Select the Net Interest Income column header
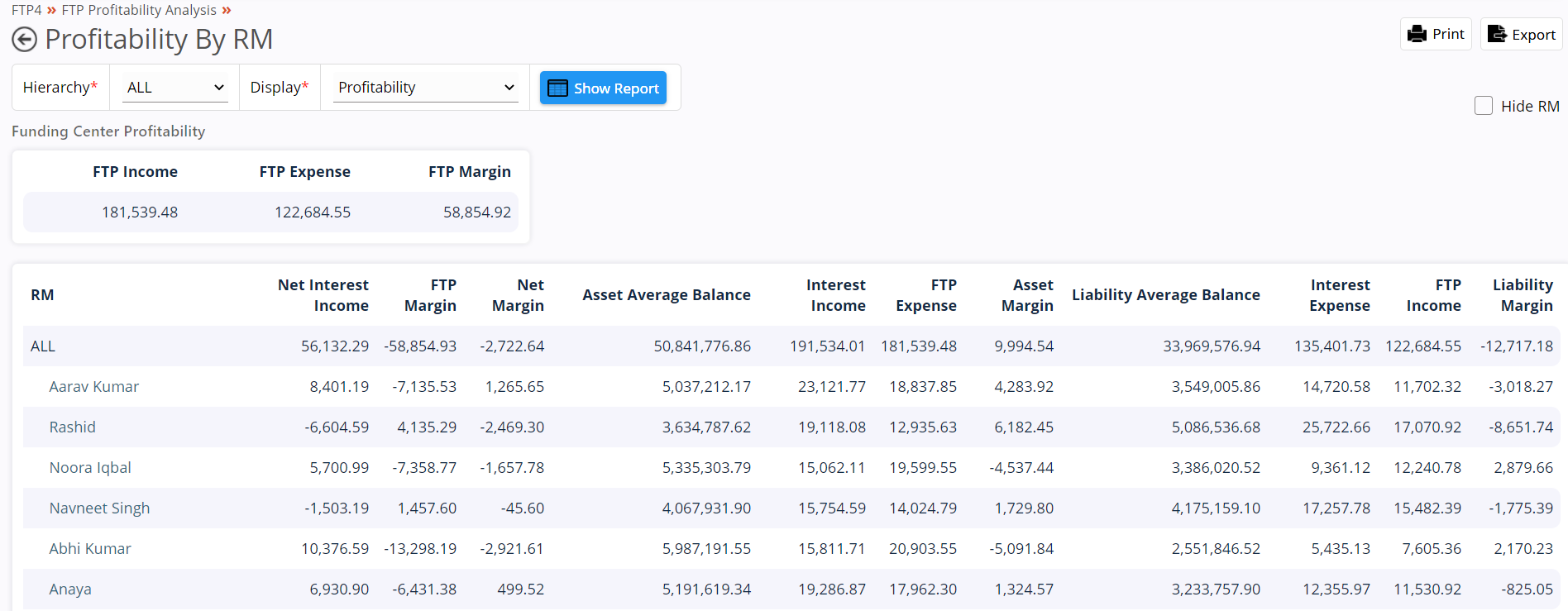Screen dimensions: 1568x611 tap(323, 295)
